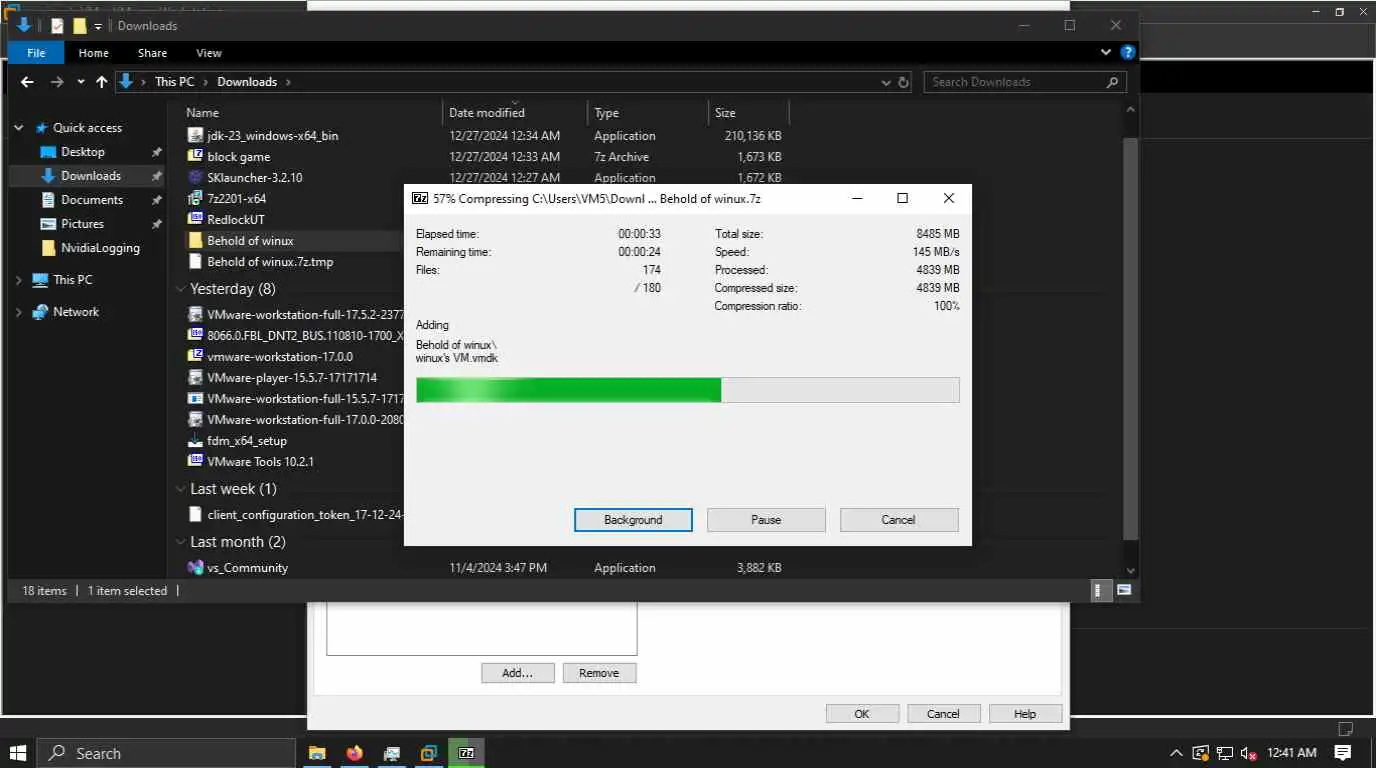1376x768 pixels.
Task: Collapse the Yesterday (8) group
Action: 181,289
